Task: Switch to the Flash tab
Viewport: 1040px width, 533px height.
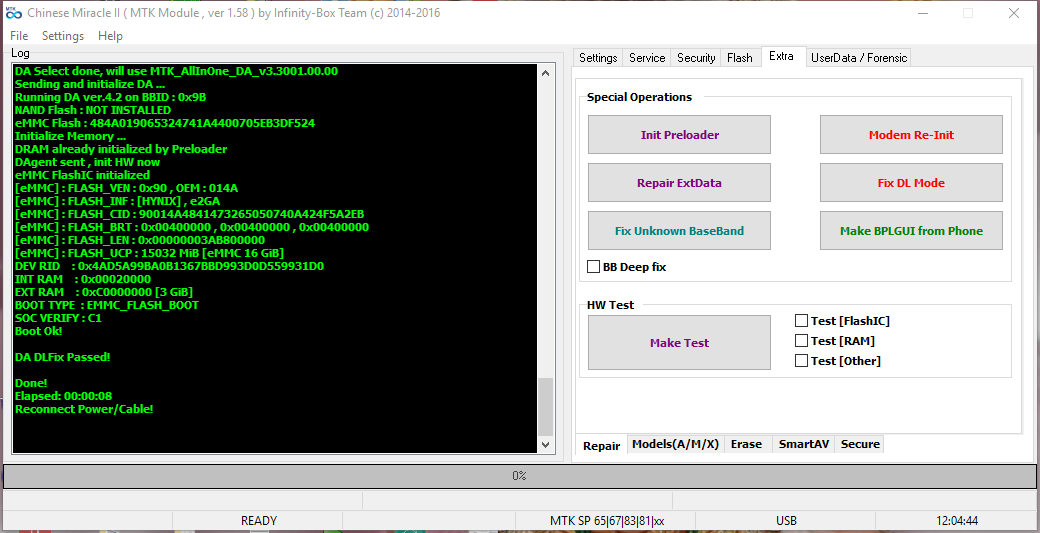Action: click(x=740, y=58)
